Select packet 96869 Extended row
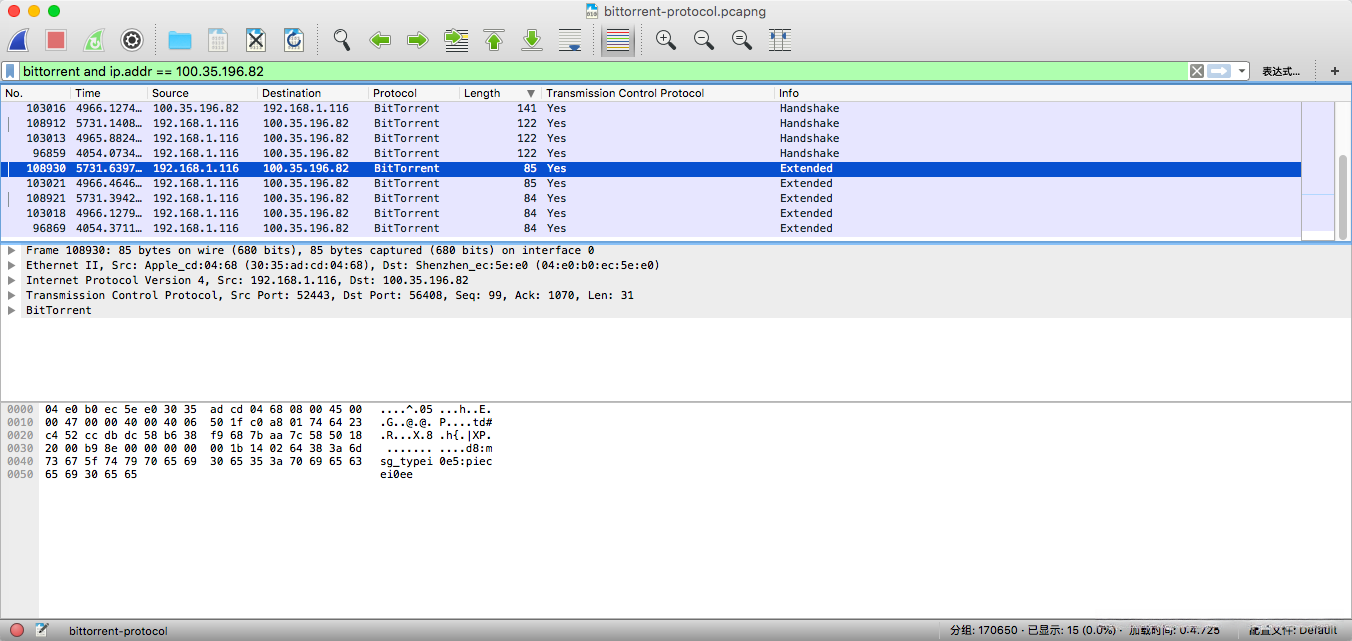 click(651, 228)
